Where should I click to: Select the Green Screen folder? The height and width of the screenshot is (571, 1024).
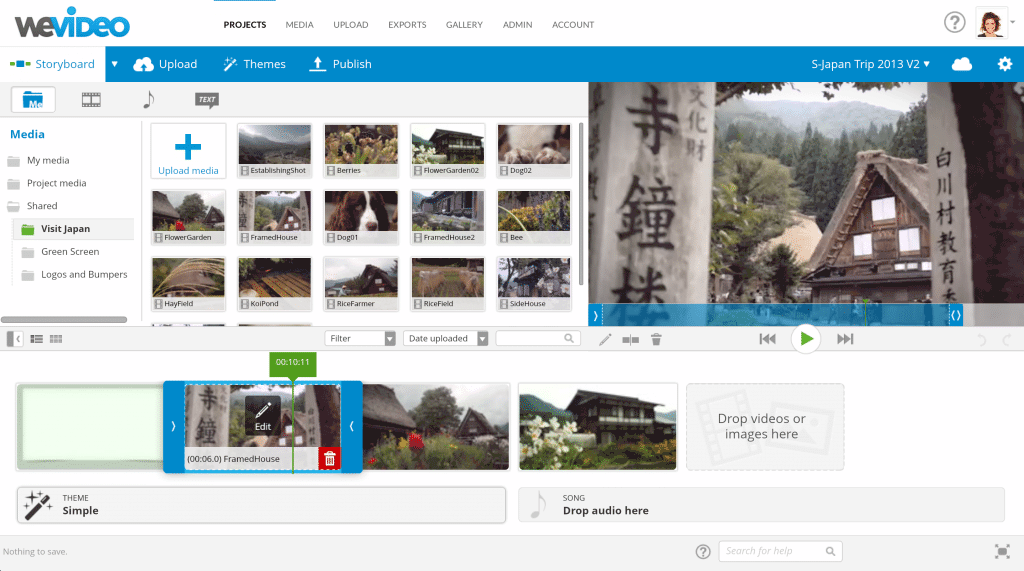click(70, 252)
